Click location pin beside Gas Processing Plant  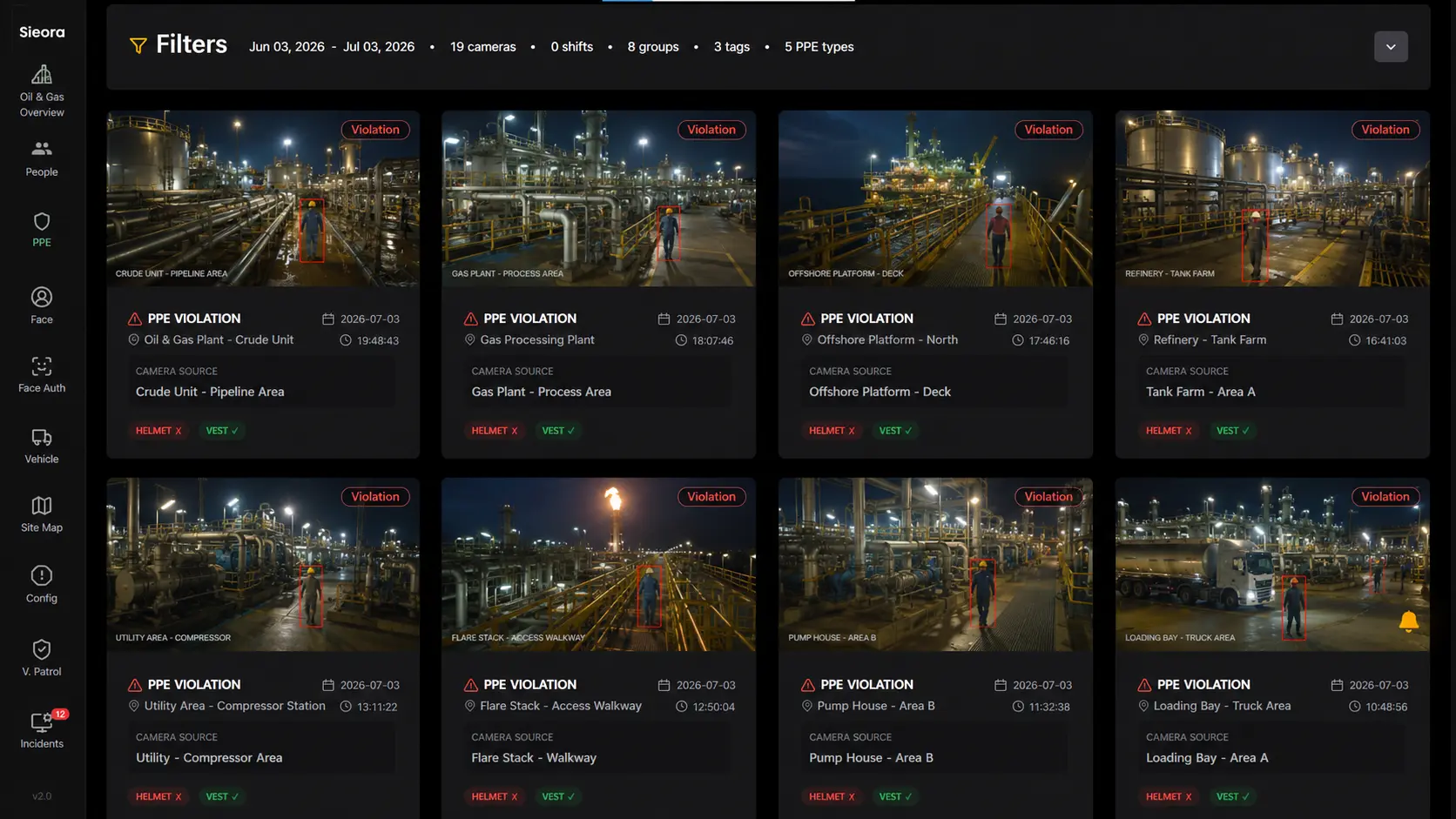pos(470,339)
